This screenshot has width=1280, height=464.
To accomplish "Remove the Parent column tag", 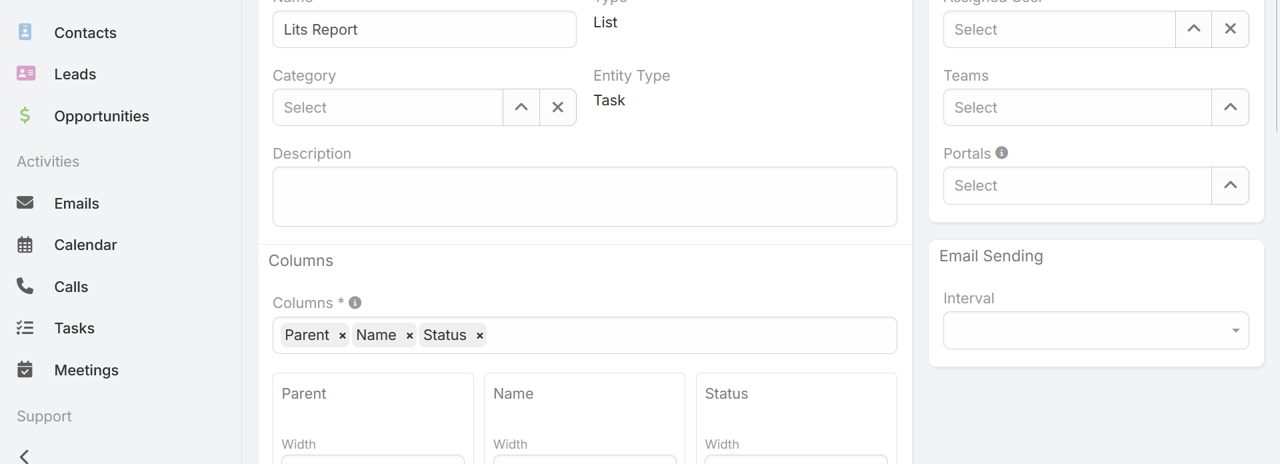I will pyautogui.click(x=342, y=336).
